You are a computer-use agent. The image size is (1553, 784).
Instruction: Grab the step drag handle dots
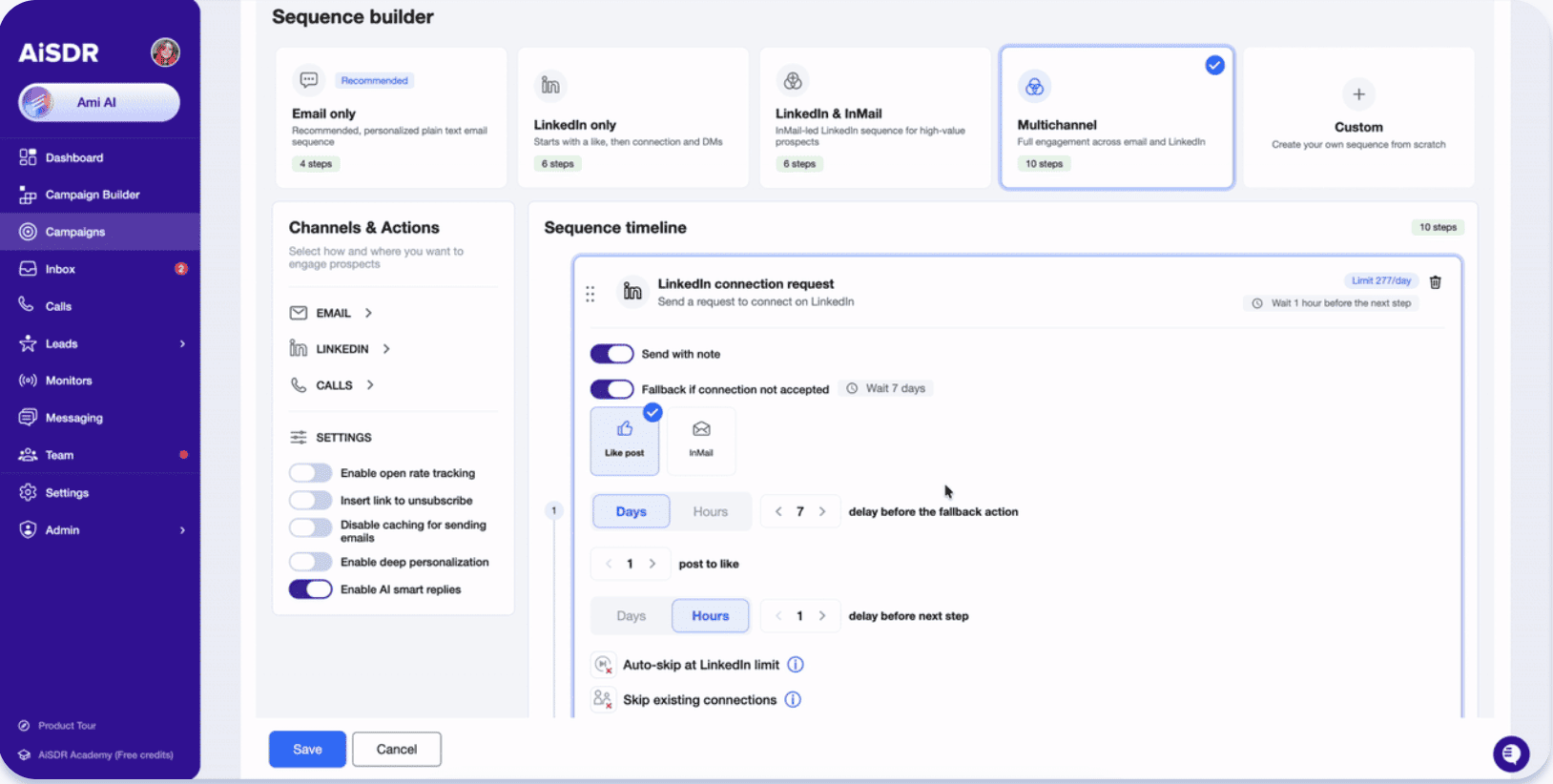coord(590,294)
